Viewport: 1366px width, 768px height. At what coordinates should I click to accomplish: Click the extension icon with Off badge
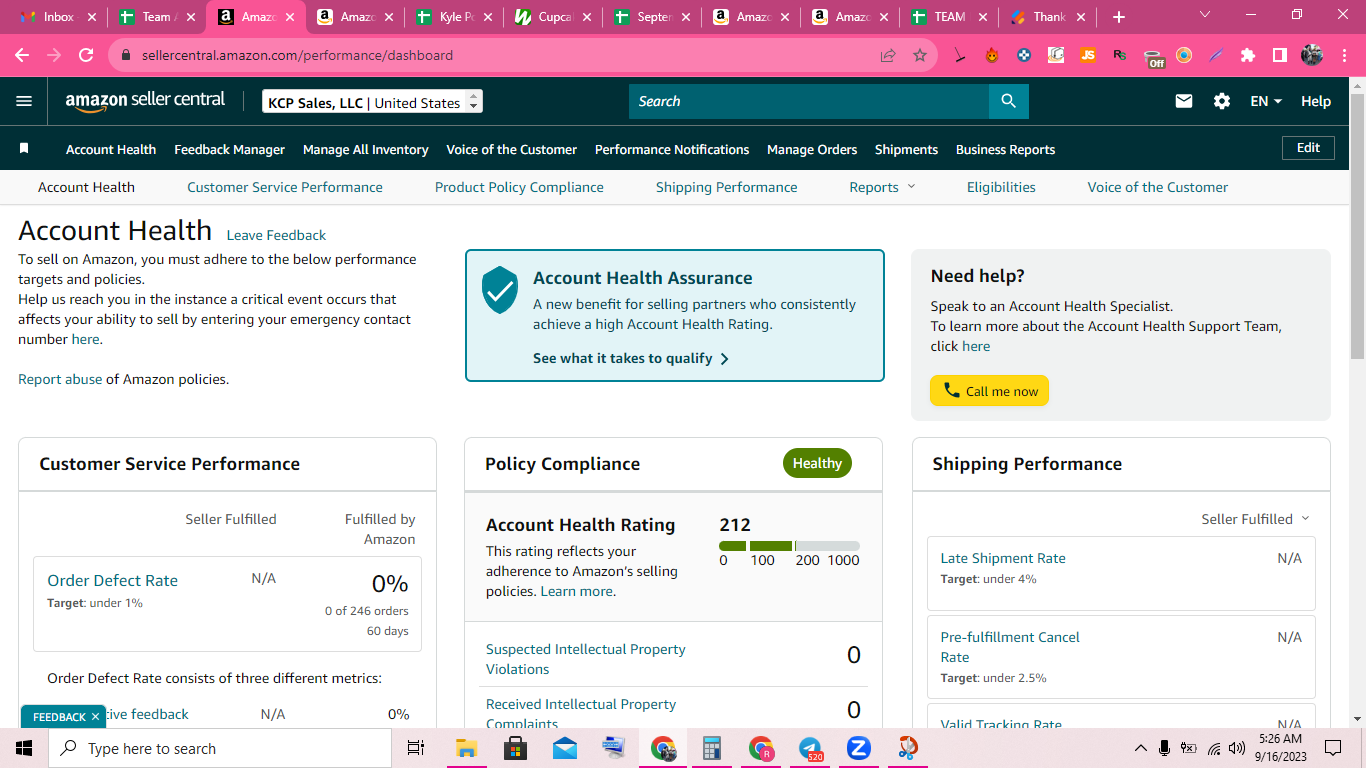tap(1154, 57)
